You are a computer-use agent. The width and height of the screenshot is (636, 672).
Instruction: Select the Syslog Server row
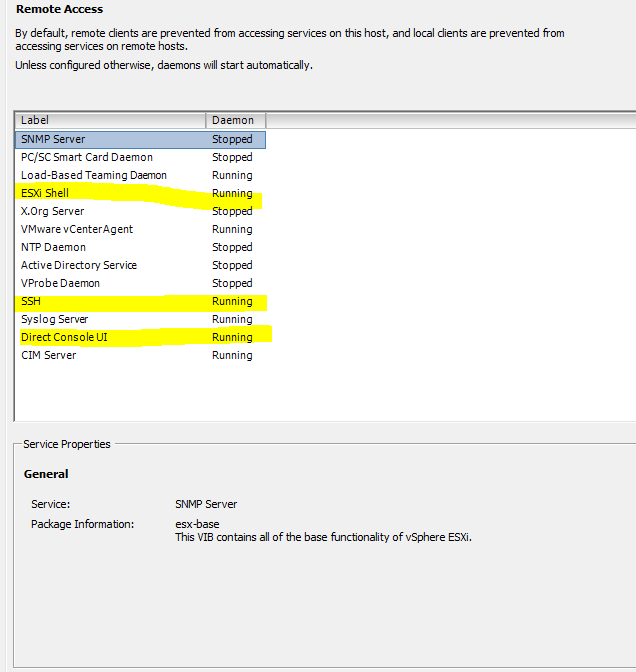tap(141, 319)
